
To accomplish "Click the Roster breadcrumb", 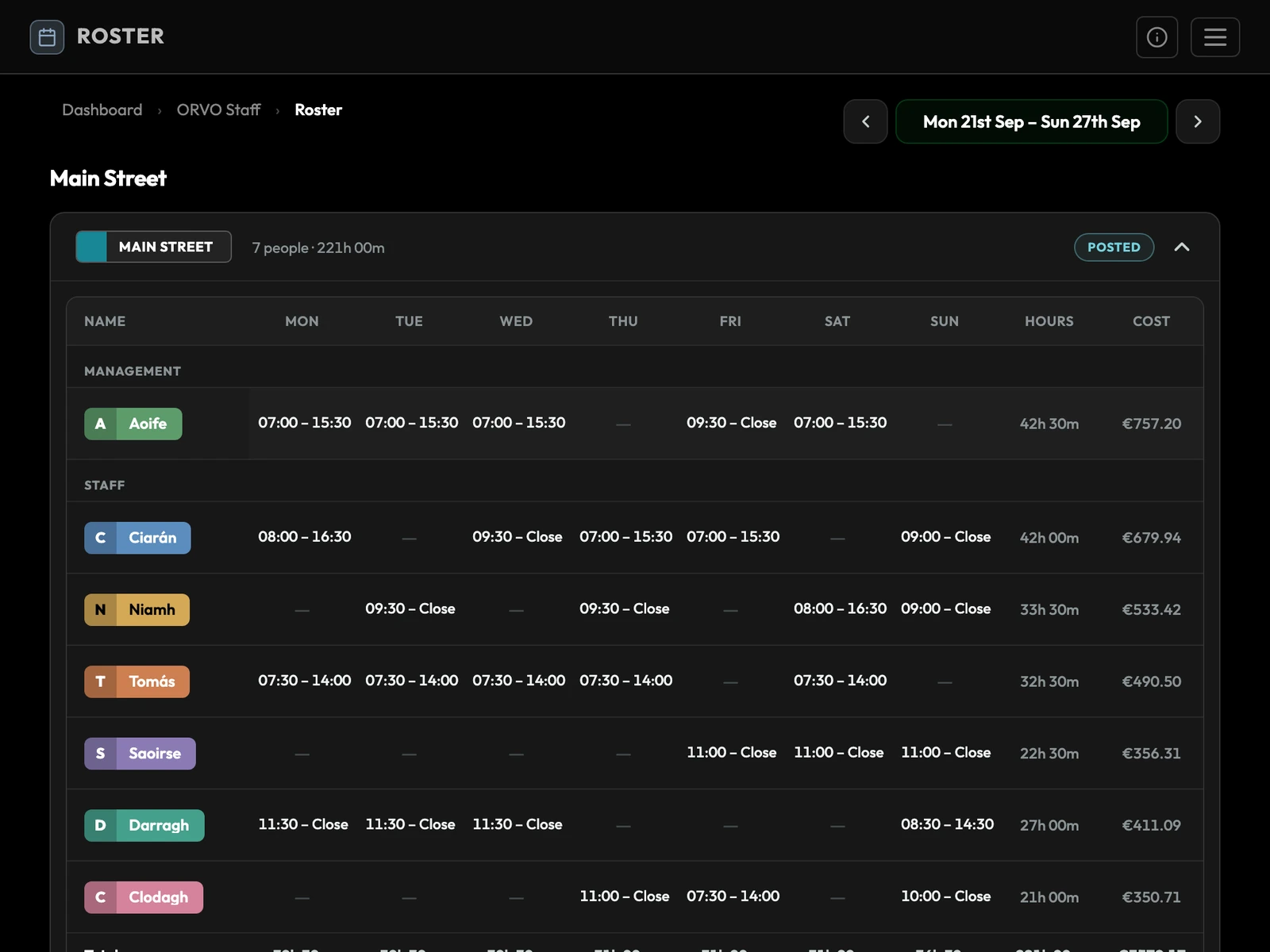I will [318, 109].
